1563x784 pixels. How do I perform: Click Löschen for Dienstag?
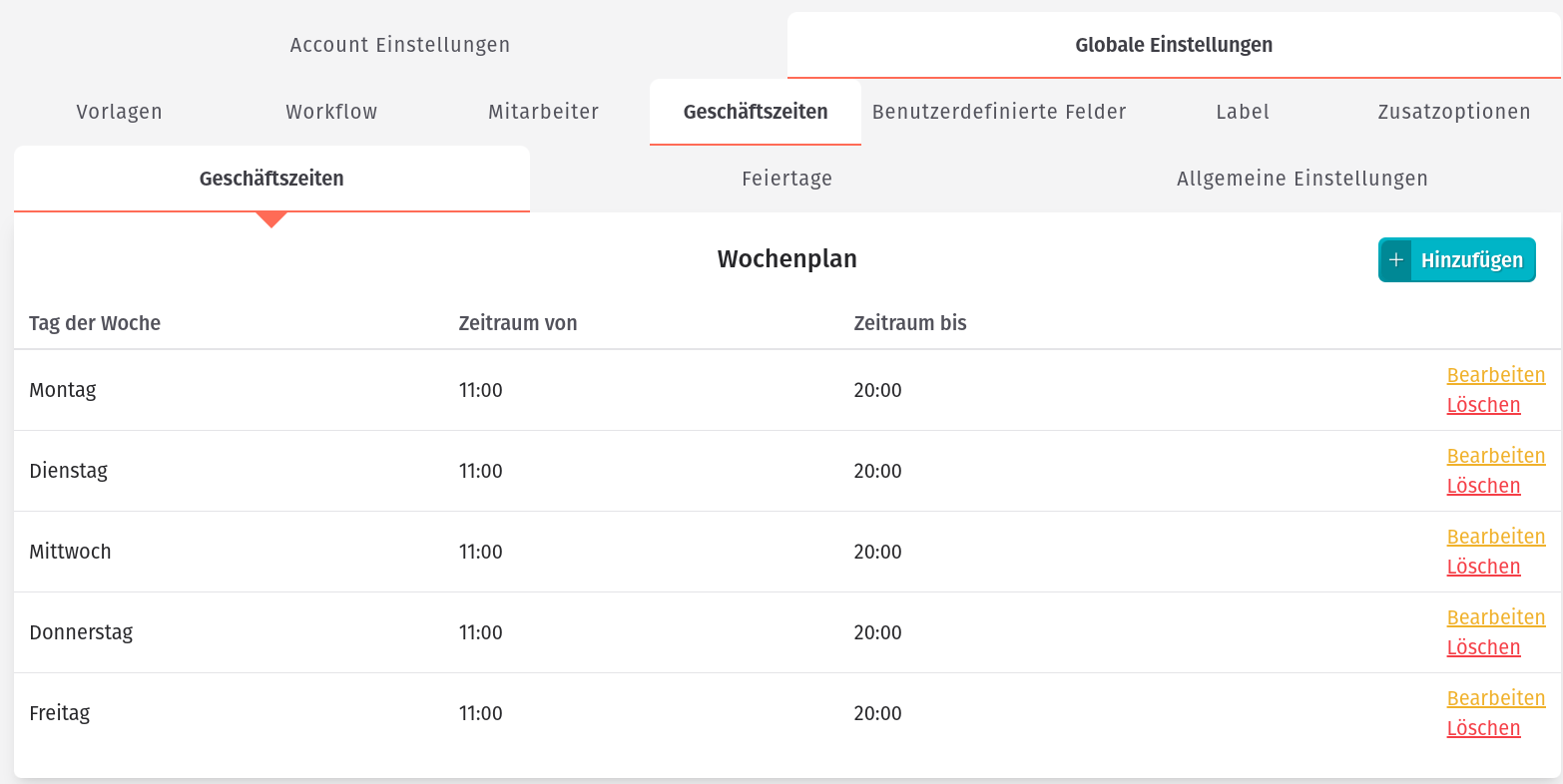[1484, 486]
